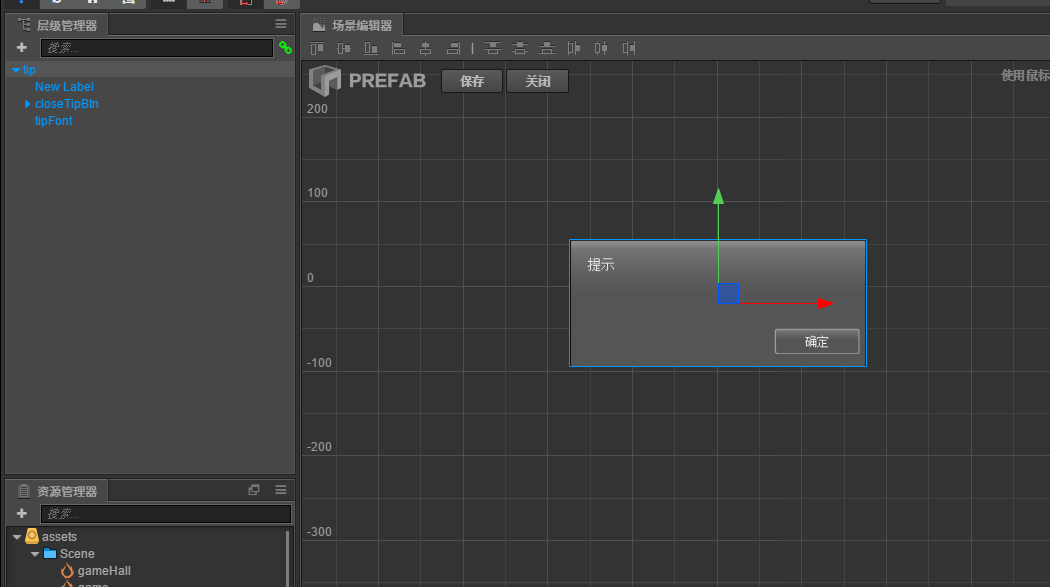The image size is (1050, 587).
Task: Click the align left edges icon
Action: click(x=398, y=48)
